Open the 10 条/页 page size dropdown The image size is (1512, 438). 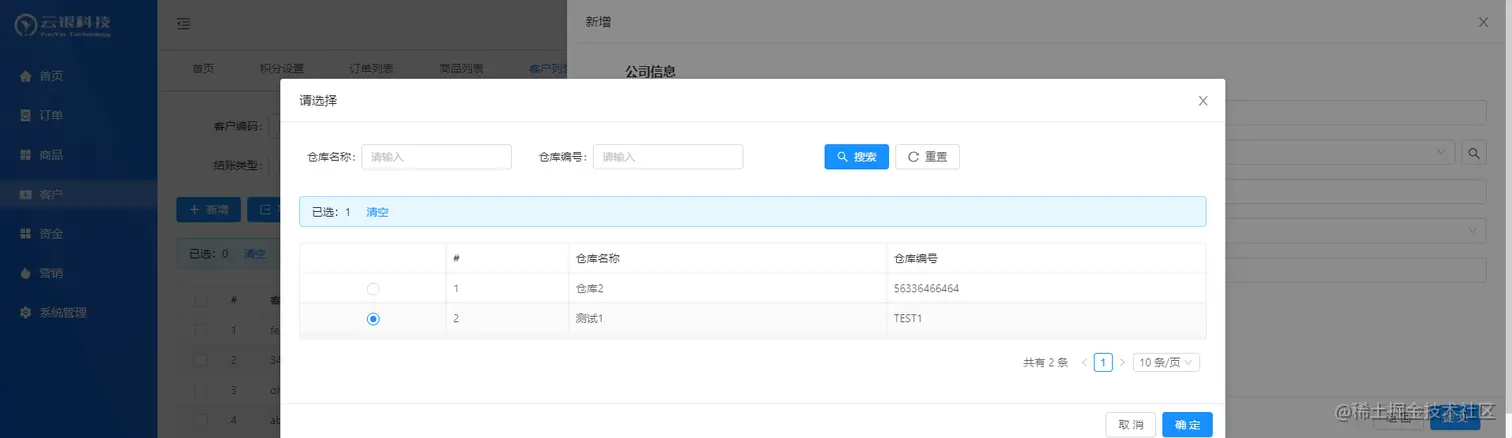click(1166, 362)
